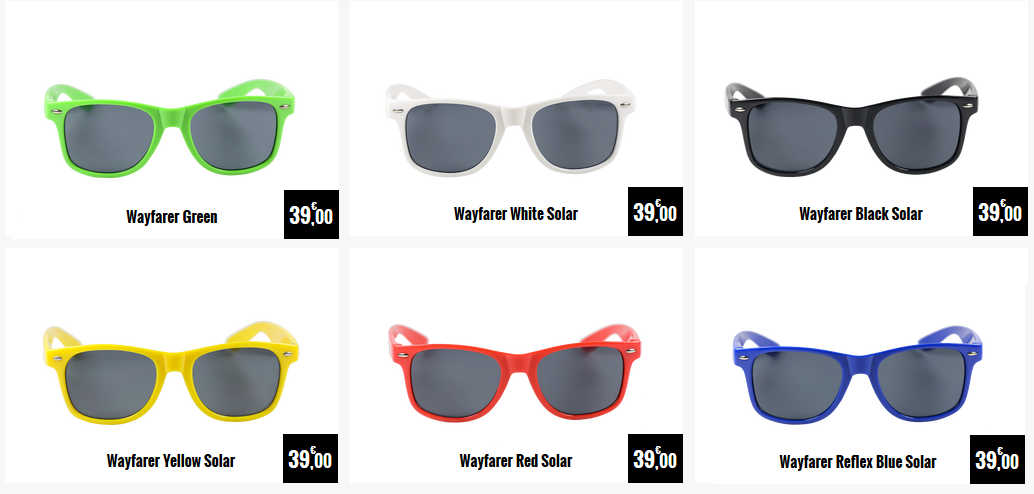Viewport: 1034px width, 494px height.
Task: Select the price tag on Wayfarer Yellow Solar
Action: [311, 458]
